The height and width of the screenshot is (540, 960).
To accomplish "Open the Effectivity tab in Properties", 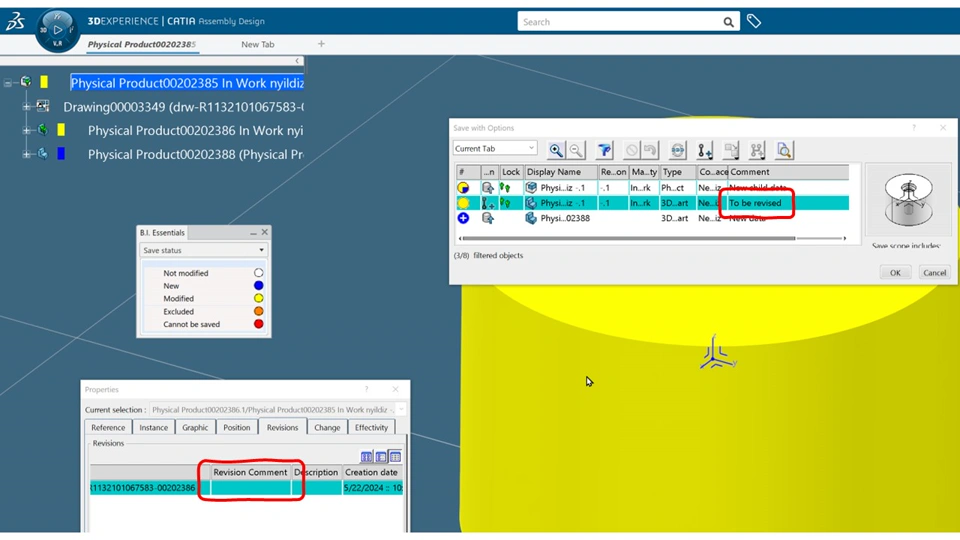I will coord(371,427).
